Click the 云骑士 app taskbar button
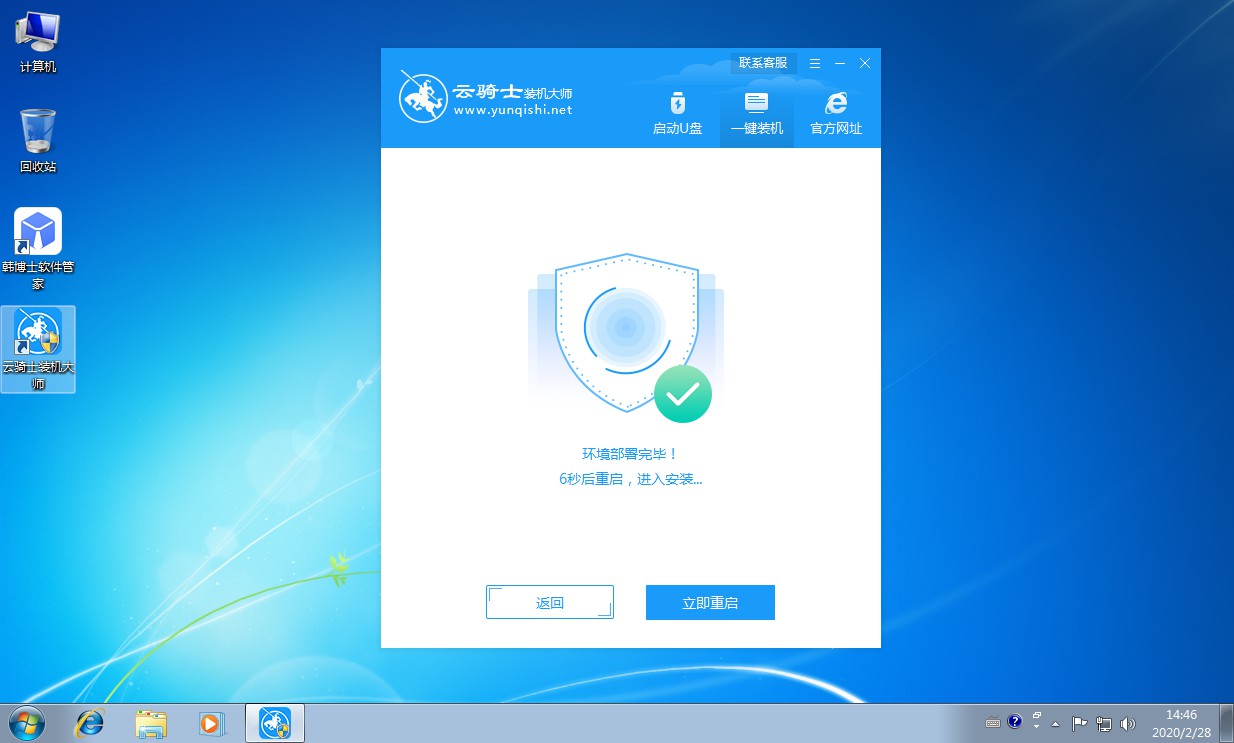This screenshot has height=743, width=1234. 274,722
